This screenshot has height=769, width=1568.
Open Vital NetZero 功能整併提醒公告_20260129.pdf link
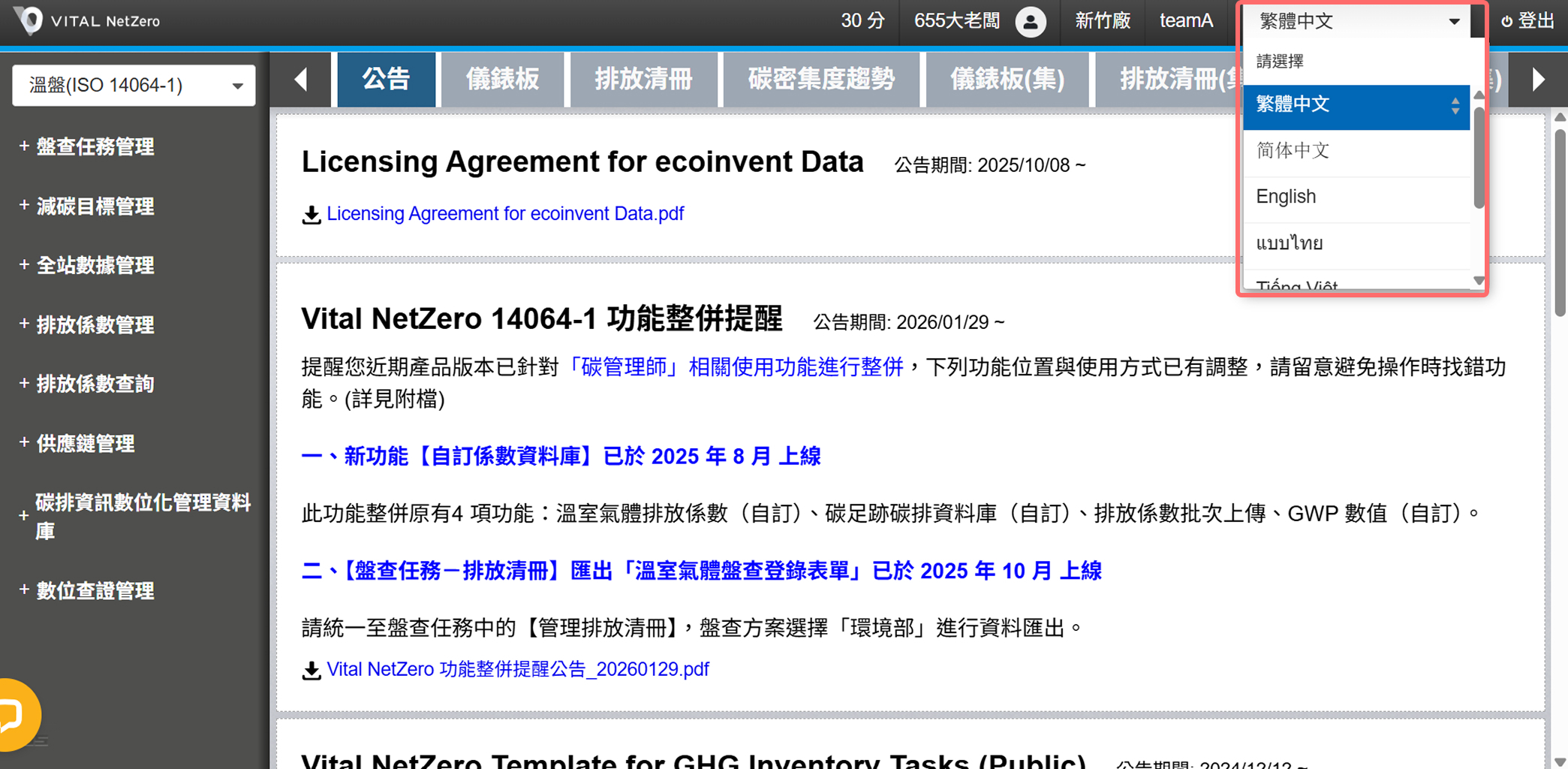tap(518, 669)
